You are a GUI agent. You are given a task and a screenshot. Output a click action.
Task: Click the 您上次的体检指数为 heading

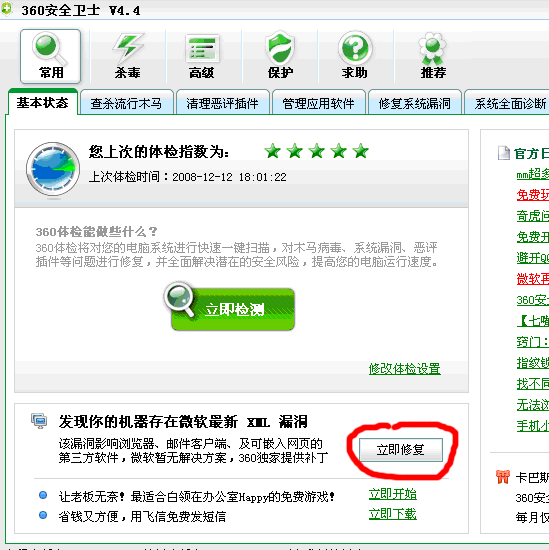pos(159,152)
